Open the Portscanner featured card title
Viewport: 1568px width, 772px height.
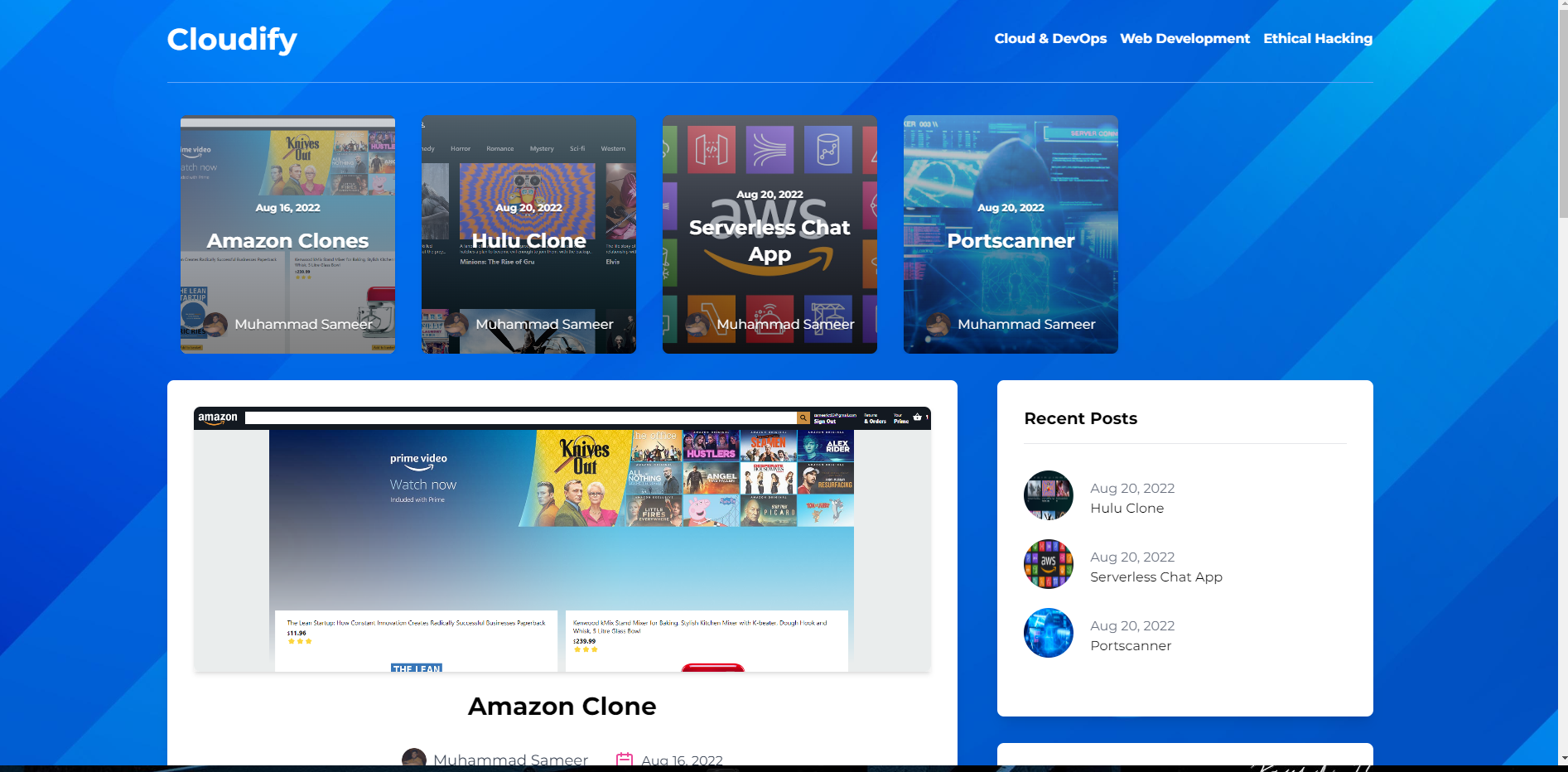click(x=1011, y=240)
